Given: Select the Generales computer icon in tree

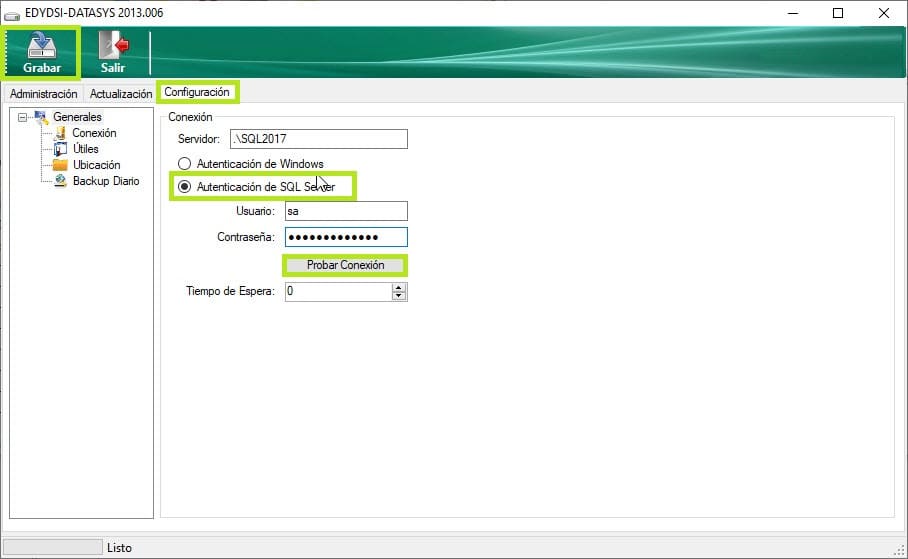Looking at the screenshot, I should [x=41, y=117].
